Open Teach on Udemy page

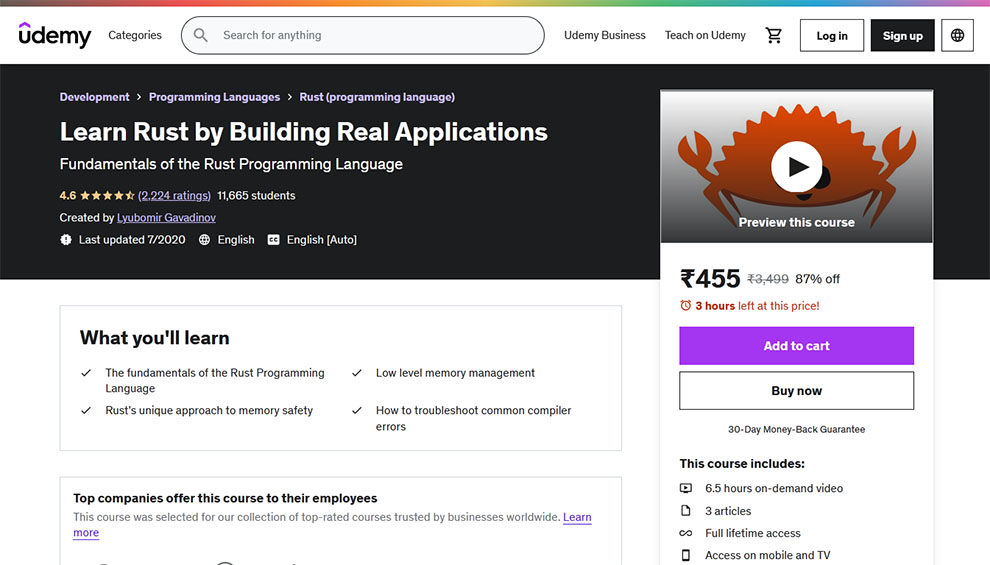tap(705, 35)
